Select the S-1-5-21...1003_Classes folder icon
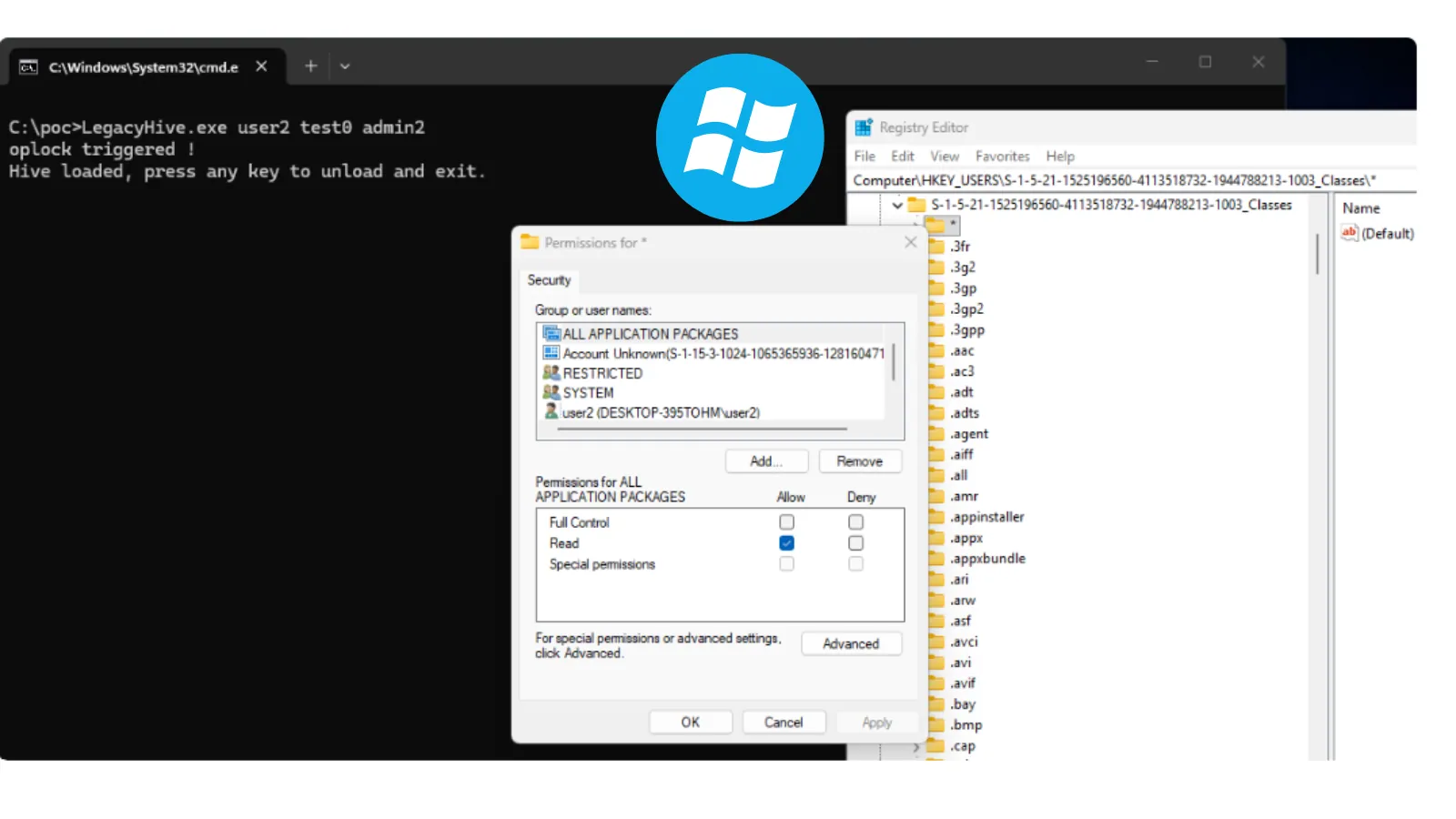This screenshot has height=819, width=1456. 916,205
